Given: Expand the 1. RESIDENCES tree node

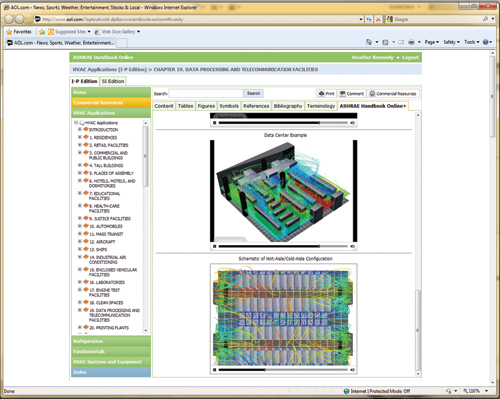Looking at the screenshot, I should point(80,137).
